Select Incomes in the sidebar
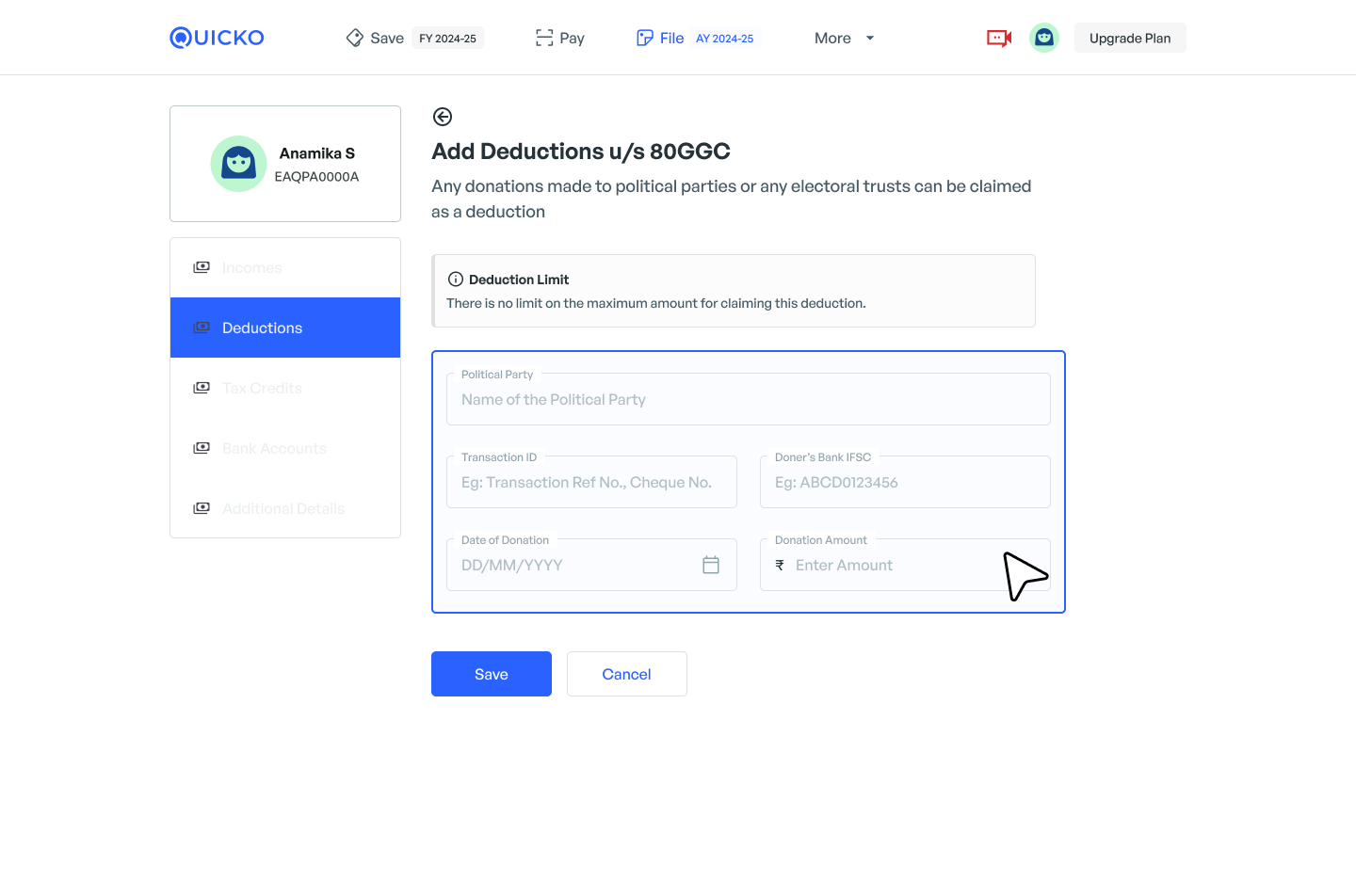The image size is (1356, 896). point(251,268)
